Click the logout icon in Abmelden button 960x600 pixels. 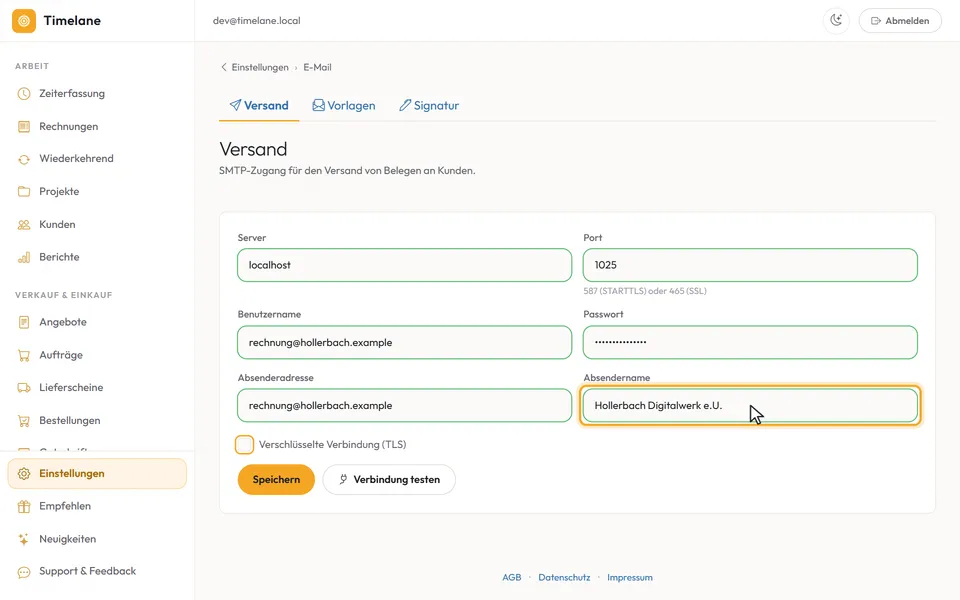(876, 21)
